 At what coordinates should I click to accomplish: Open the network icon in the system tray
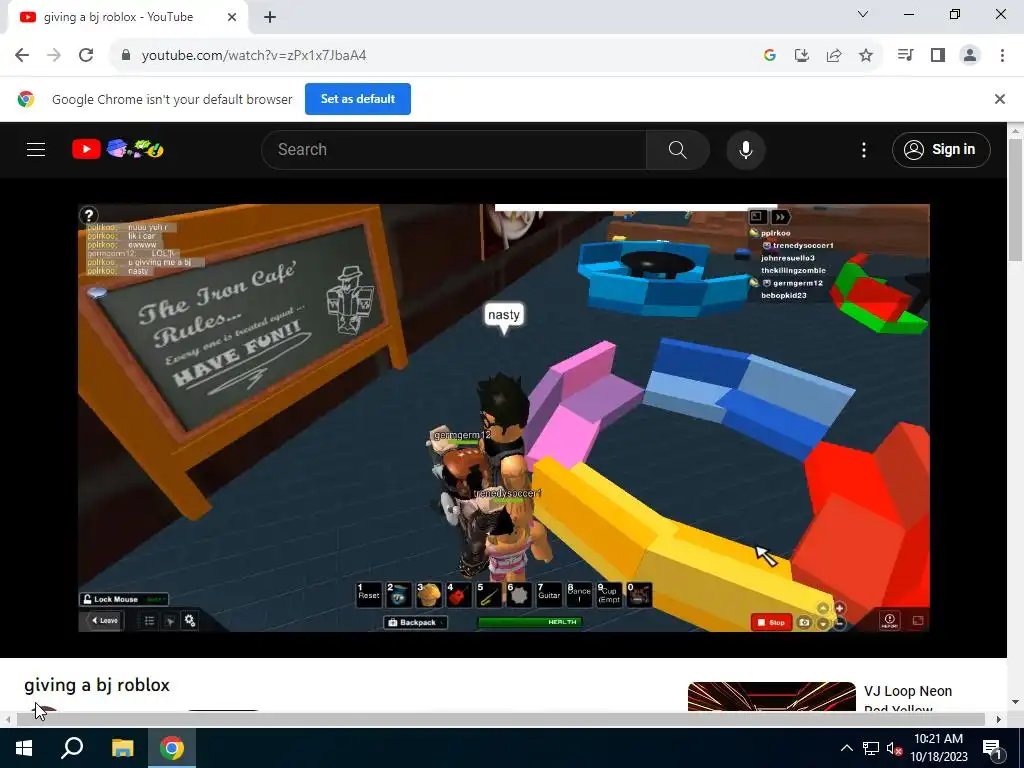point(871,748)
